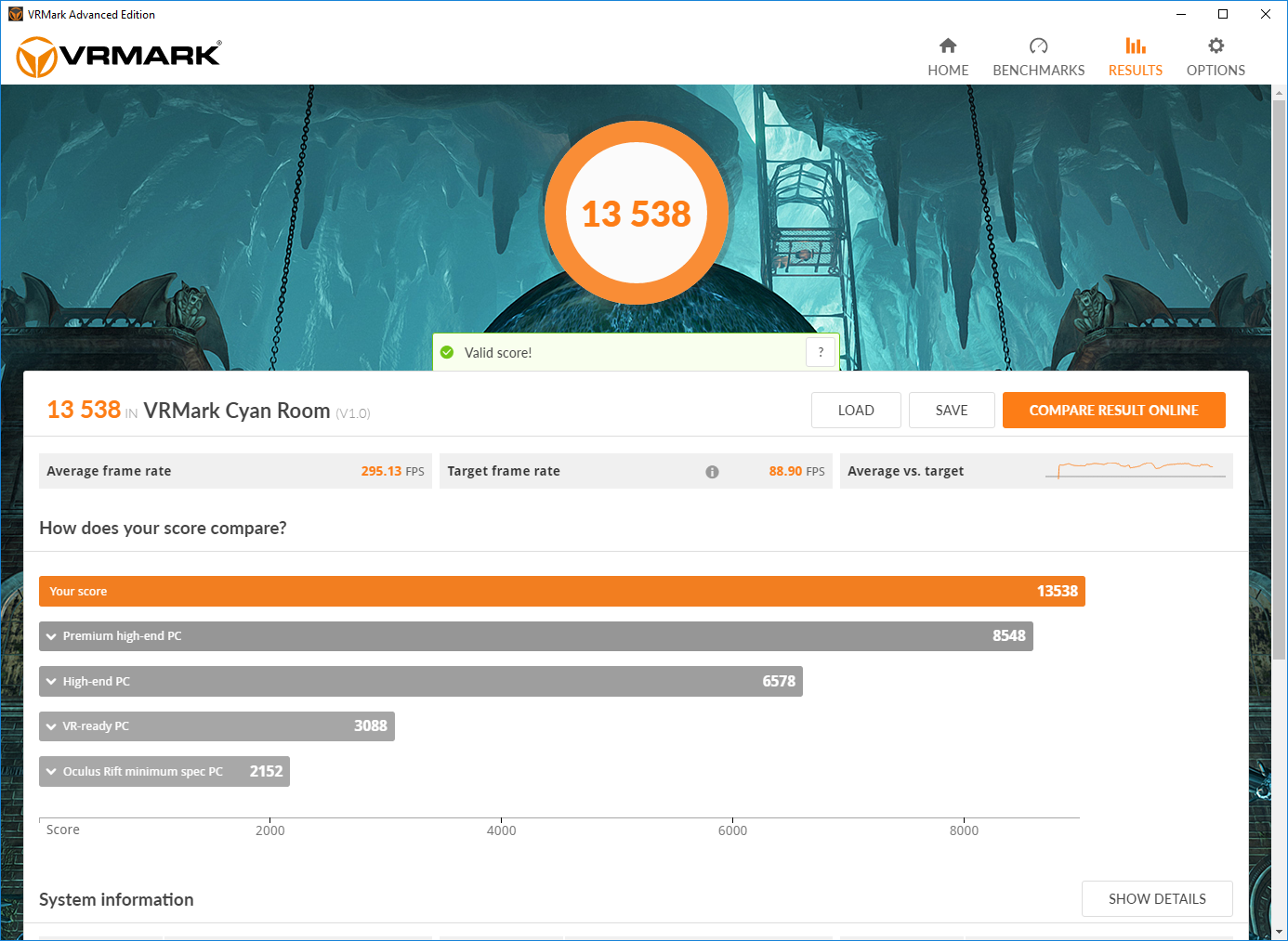Viewport: 1288px width, 941px height.
Task: Click the Average vs. target graph
Action: click(1136, 470)
